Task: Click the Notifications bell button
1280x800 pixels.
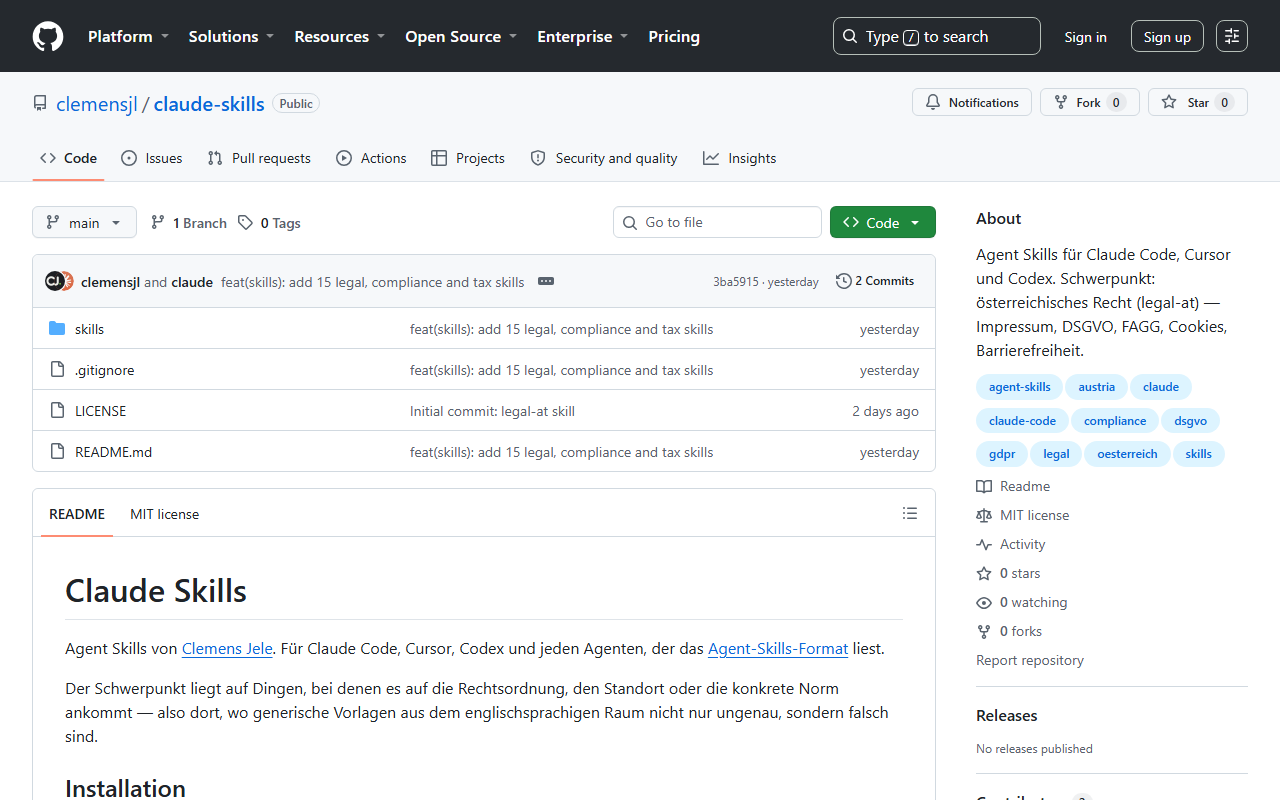Action: click(972, 102)
